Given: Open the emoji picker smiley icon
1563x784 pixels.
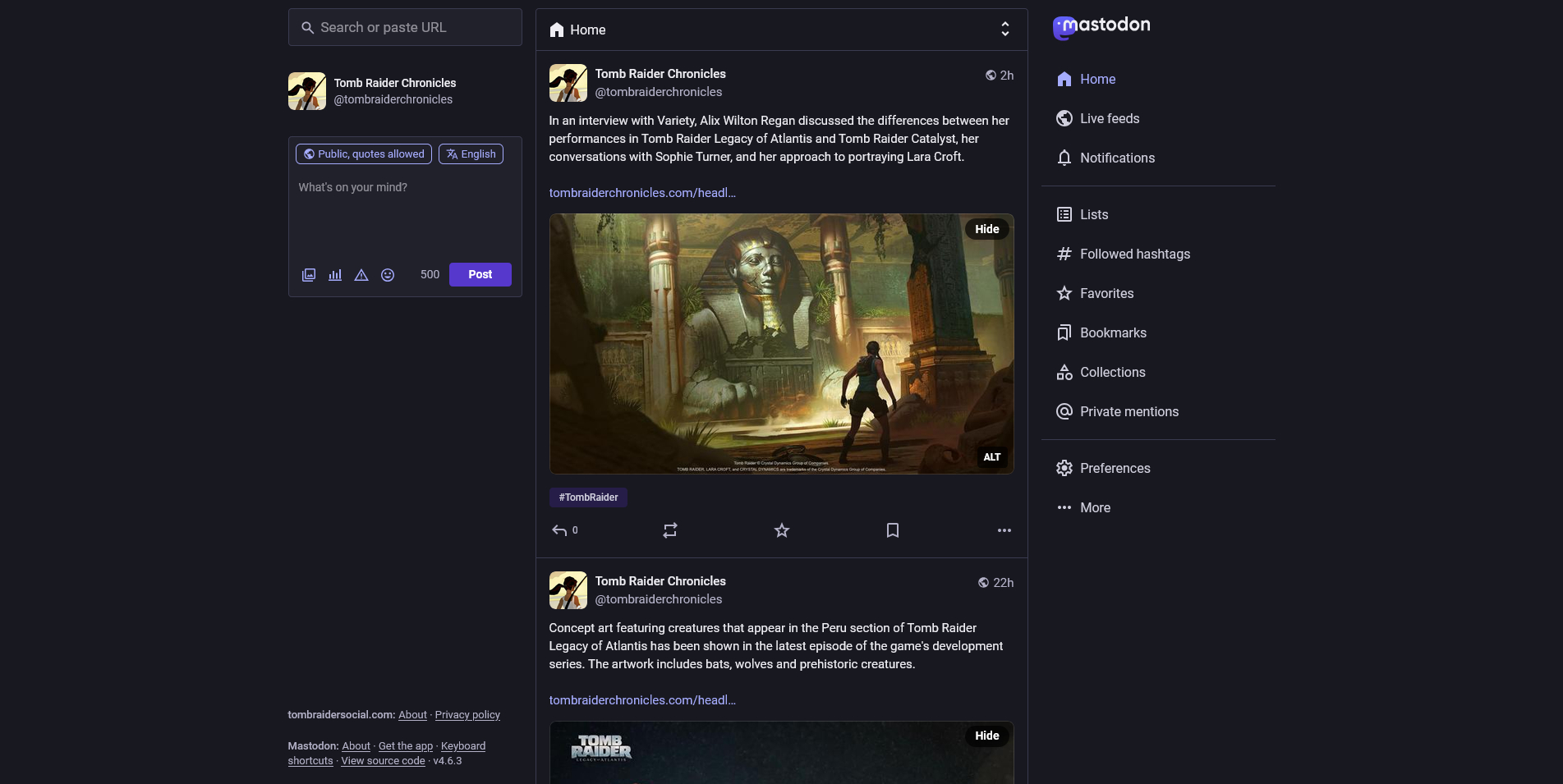Looking at the screenshot, I should click(388, 275).
